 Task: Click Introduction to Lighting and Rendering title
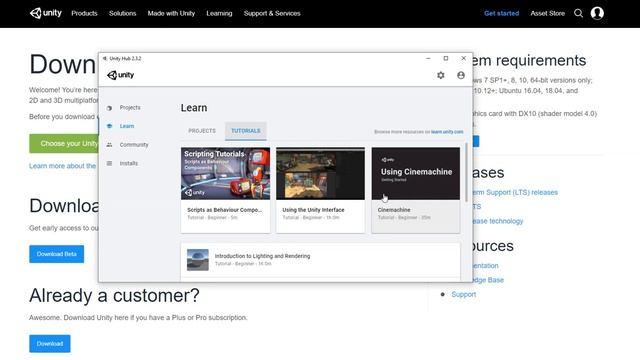tap(262, 256)
